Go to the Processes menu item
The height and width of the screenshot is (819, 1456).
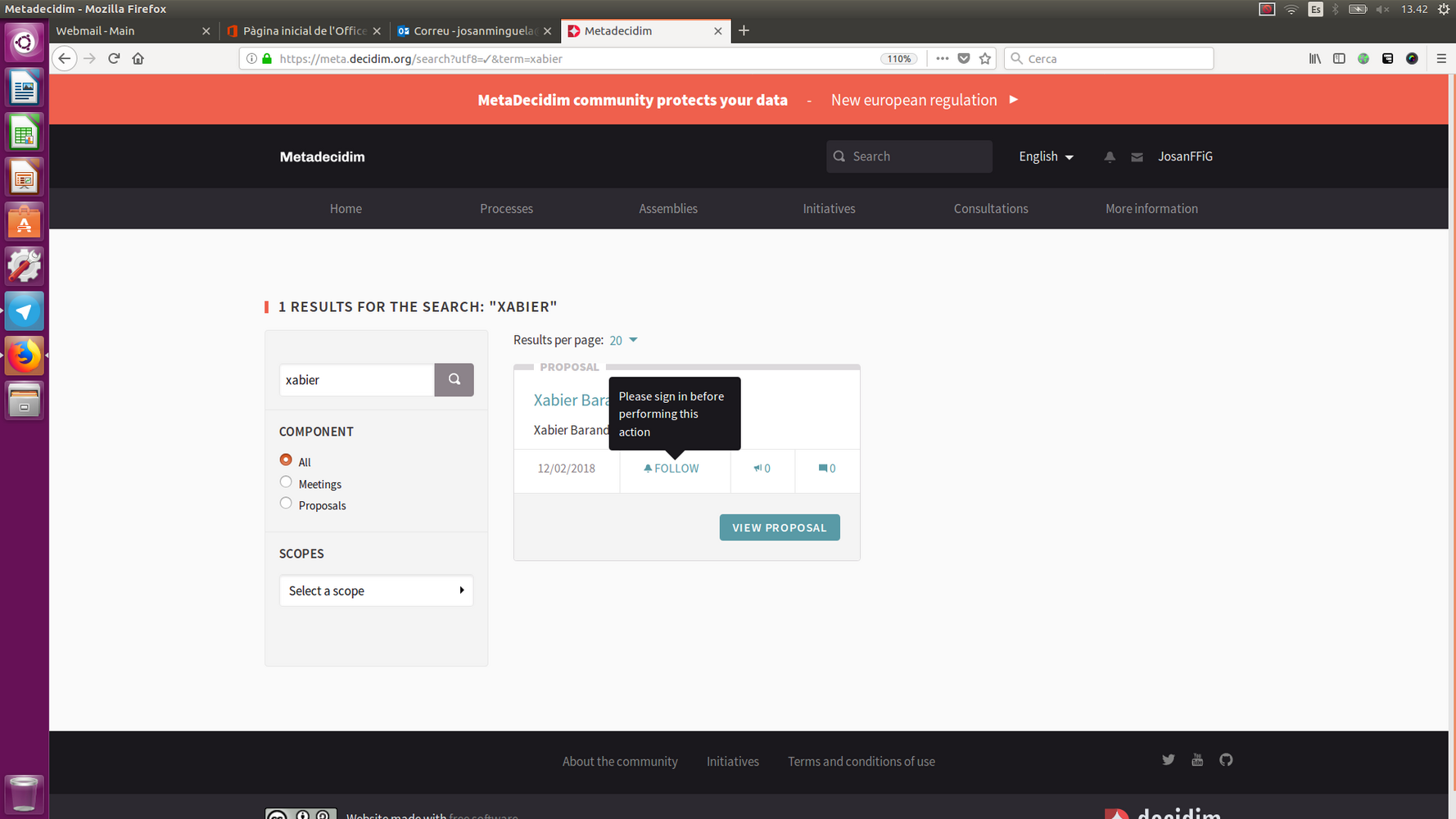click(506, 209)
